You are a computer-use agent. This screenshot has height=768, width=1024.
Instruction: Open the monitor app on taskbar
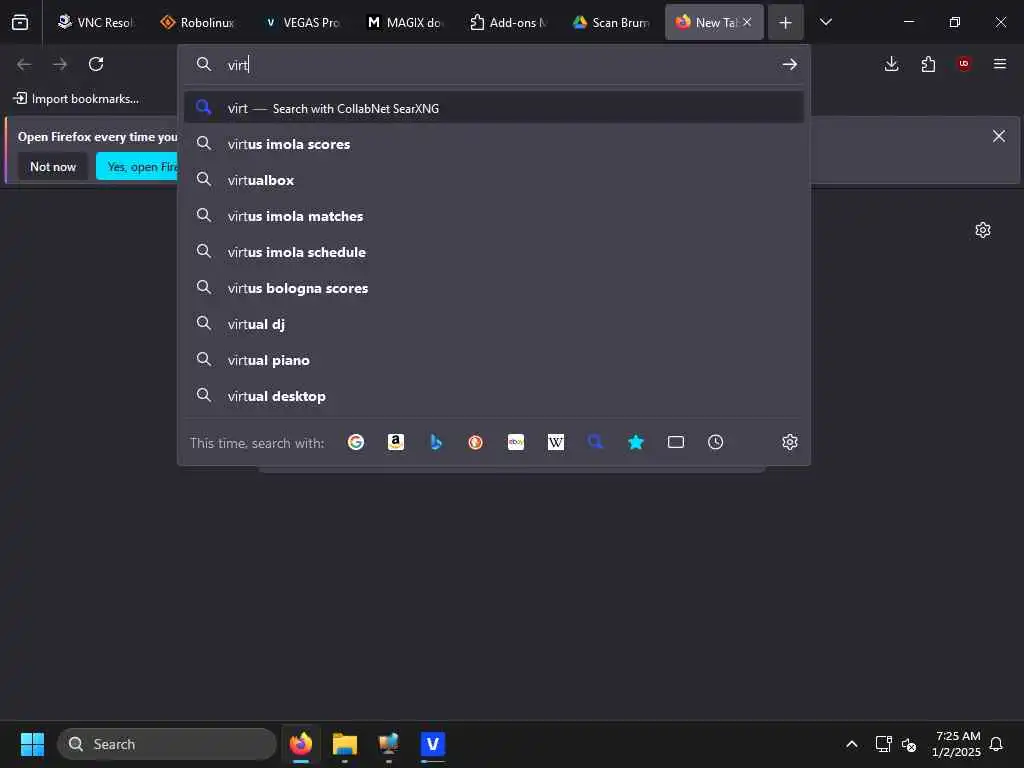pos(389,744)
